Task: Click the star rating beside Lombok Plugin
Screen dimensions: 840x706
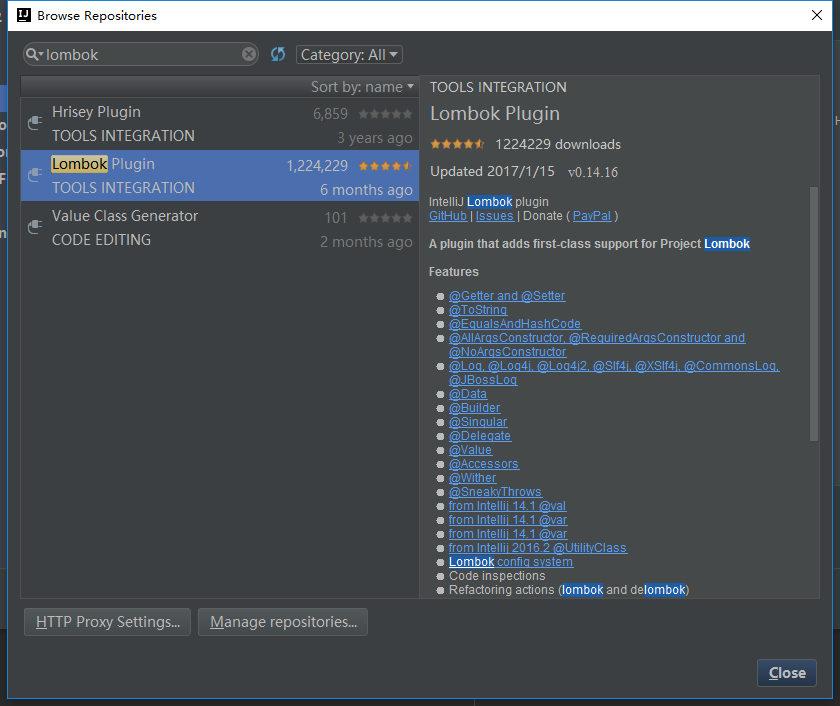Action: (x=386, y=164)
